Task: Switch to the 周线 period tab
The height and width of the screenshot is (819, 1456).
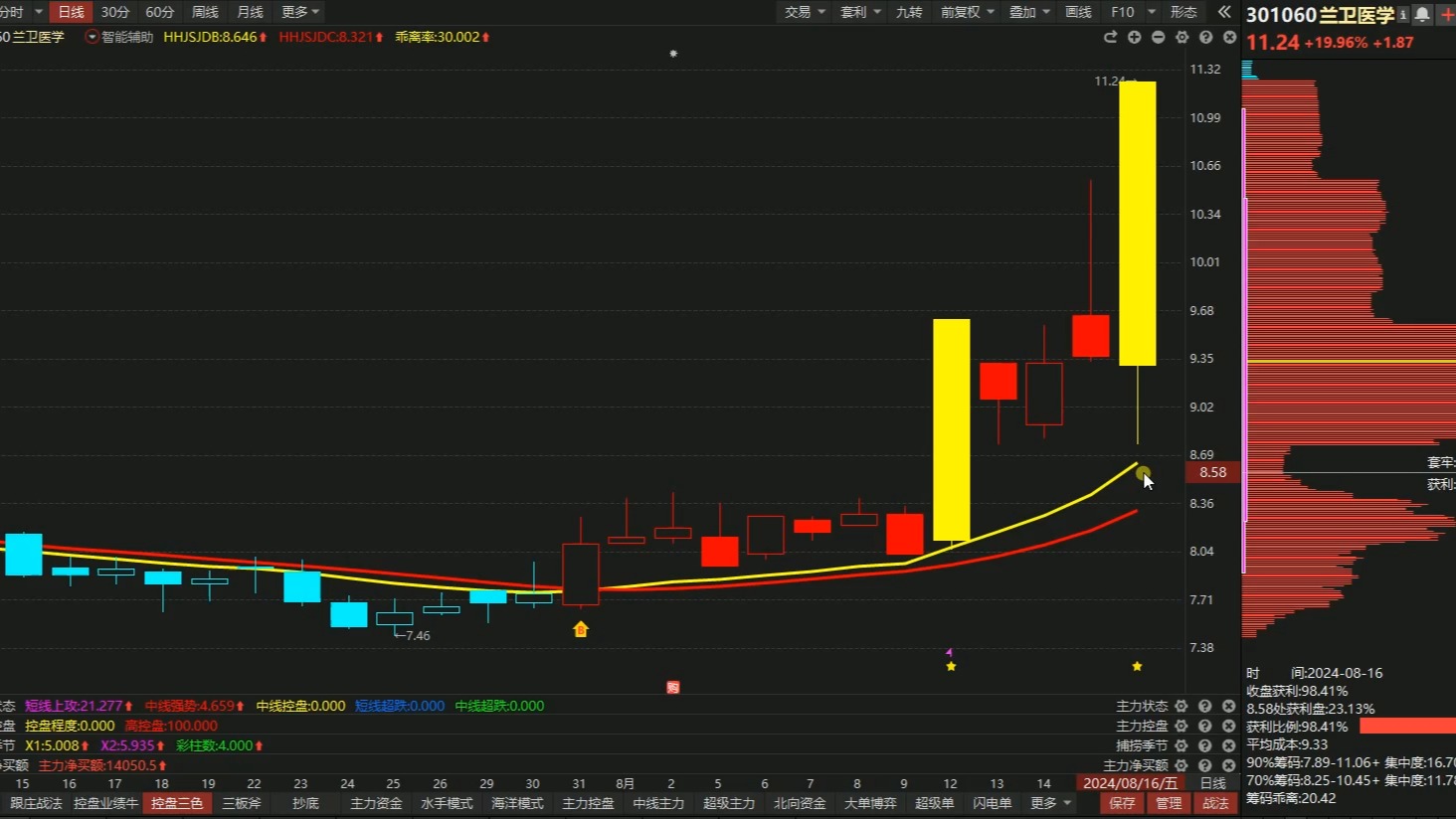Action: [x=205, y=12]
